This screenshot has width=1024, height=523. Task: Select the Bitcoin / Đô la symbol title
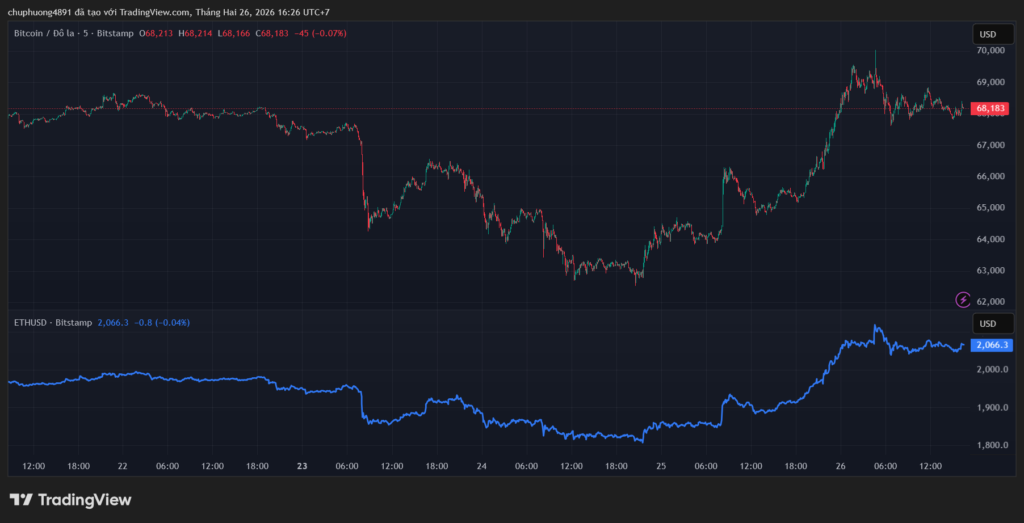click(x=74, y=33)
